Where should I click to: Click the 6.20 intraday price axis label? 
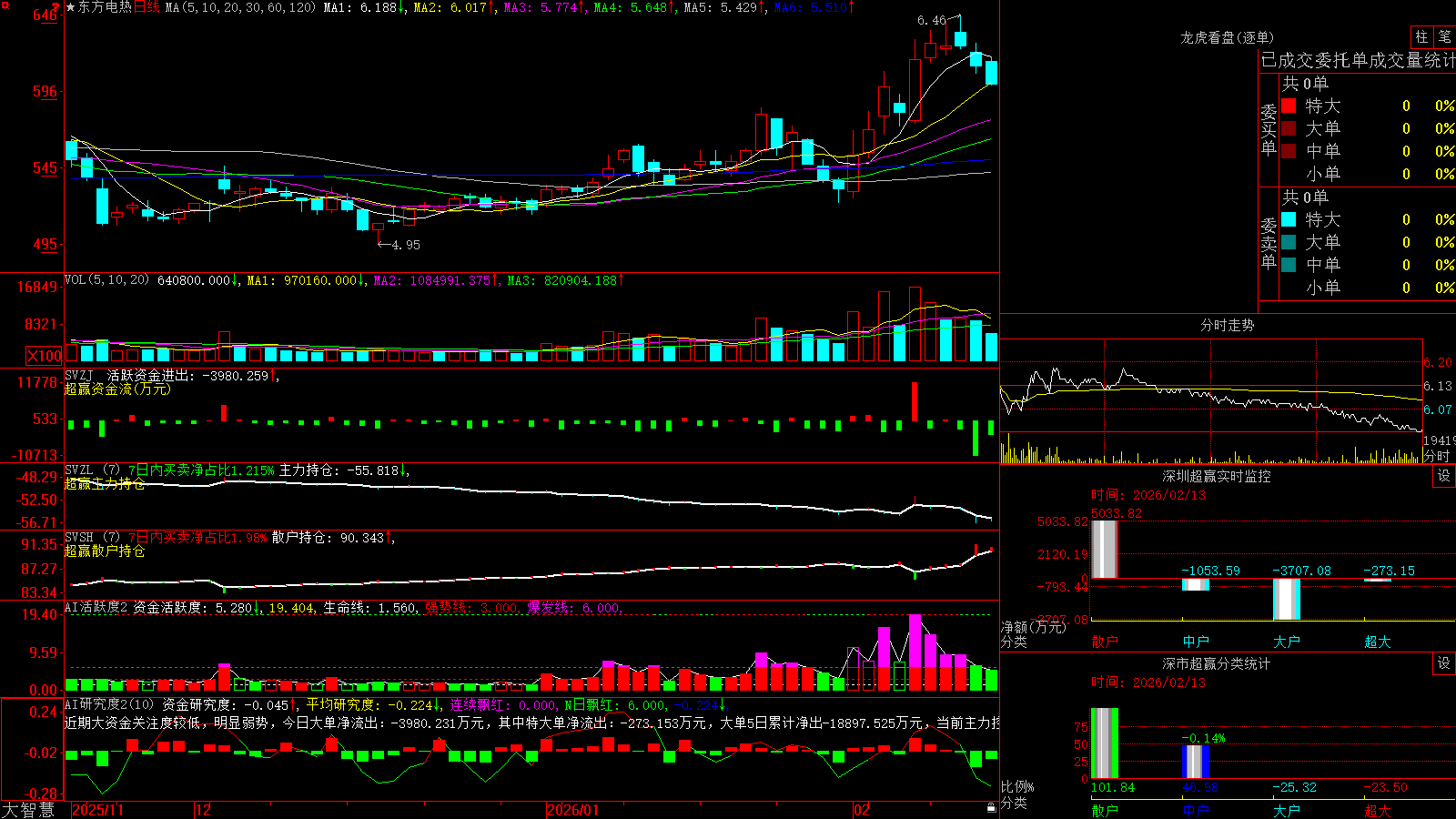pos(1439,362)
